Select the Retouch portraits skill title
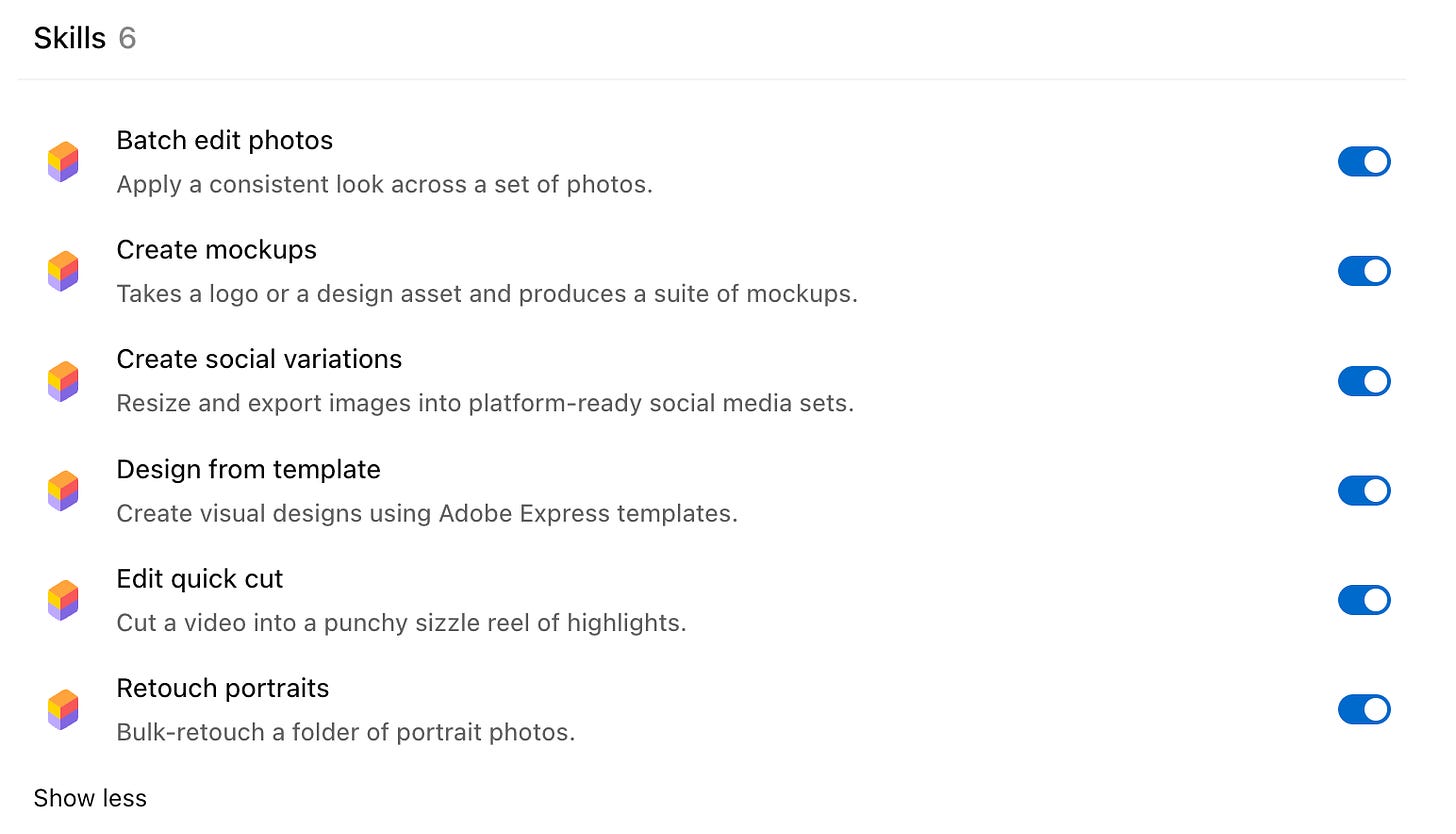Viewport: 1456px width, 834px height. click(x=223, y=688)
